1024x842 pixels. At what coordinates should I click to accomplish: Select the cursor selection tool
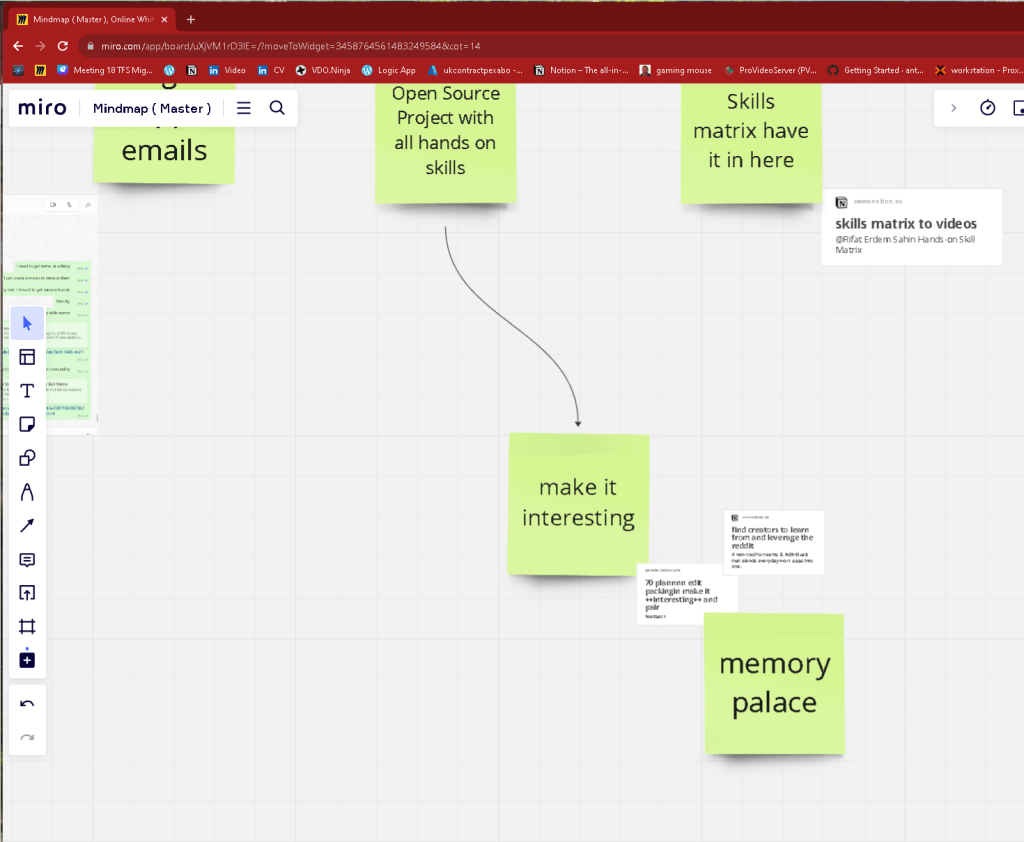[x=27, y=323]
